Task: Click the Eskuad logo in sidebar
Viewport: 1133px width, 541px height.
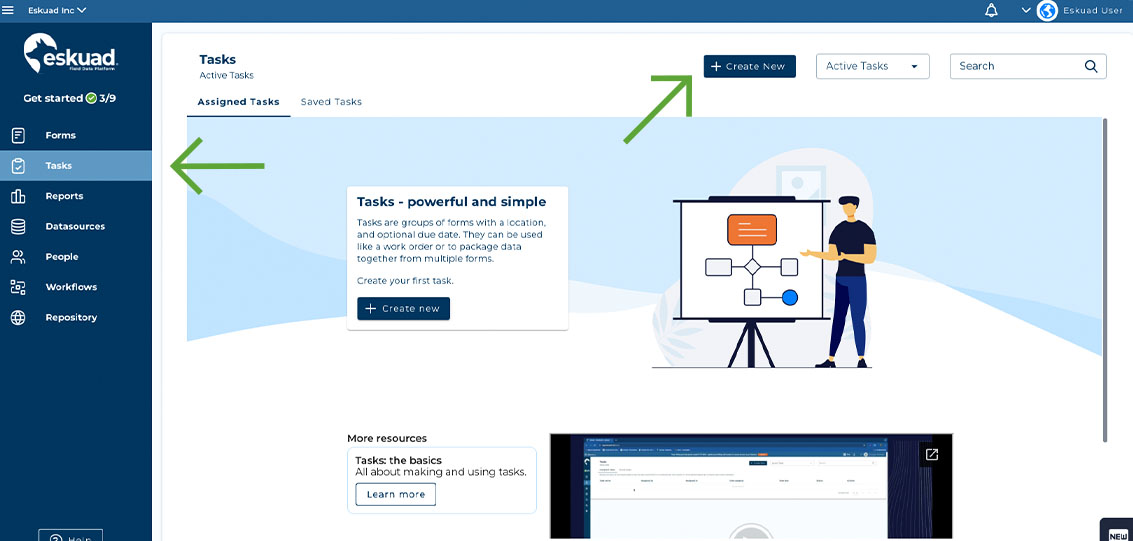Action: [x=71, y=53]
